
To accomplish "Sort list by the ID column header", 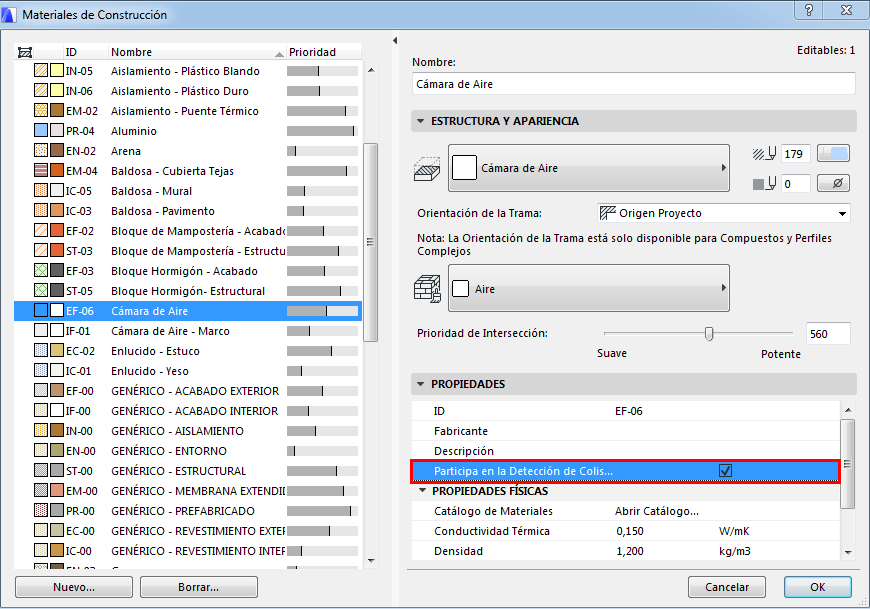I will [x=85, y=52].
